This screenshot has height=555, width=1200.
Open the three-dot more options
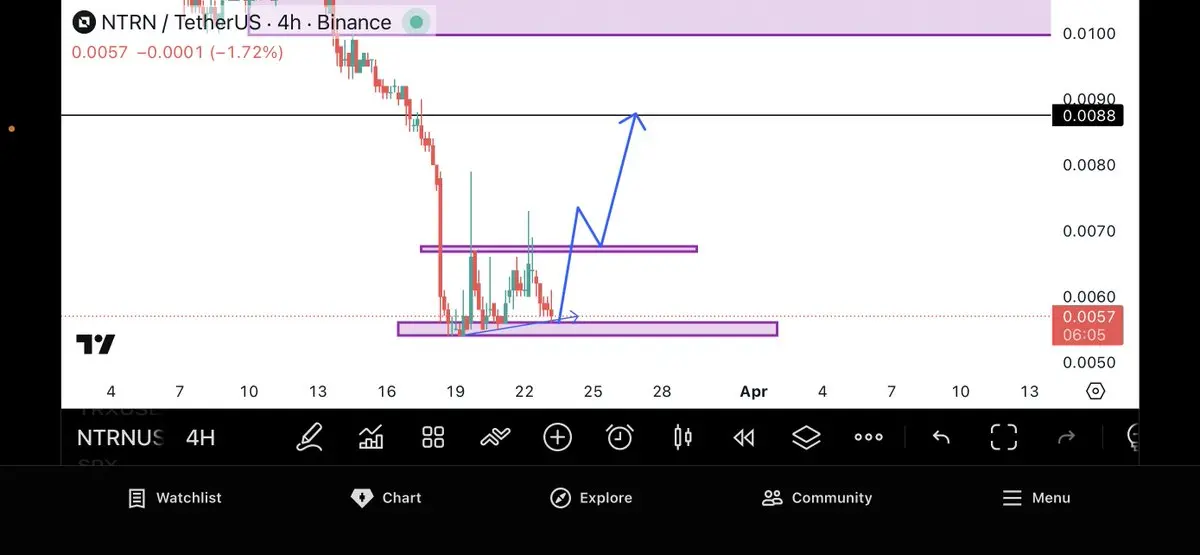coord(868,437)
